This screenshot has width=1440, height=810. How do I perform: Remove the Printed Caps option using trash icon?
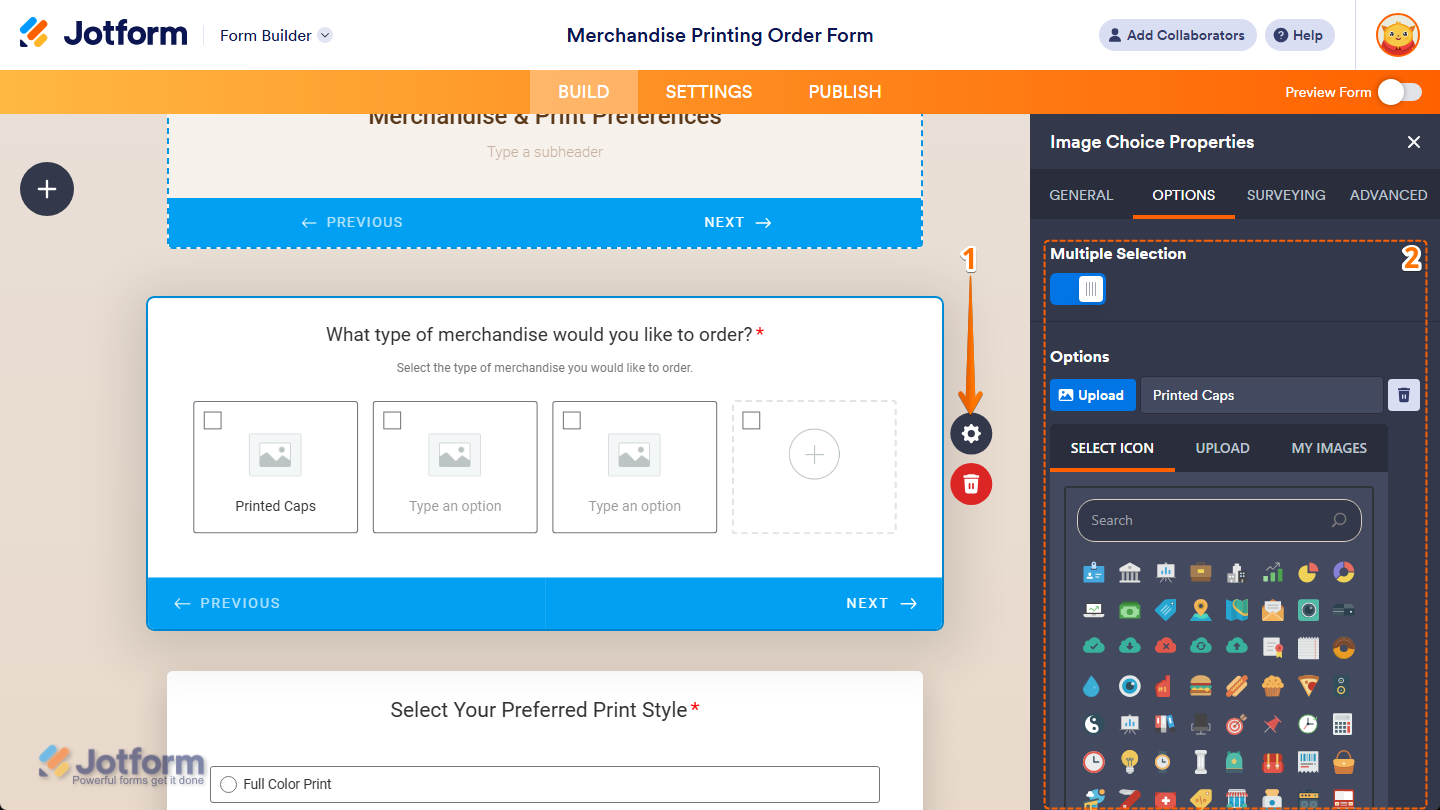1403,395
